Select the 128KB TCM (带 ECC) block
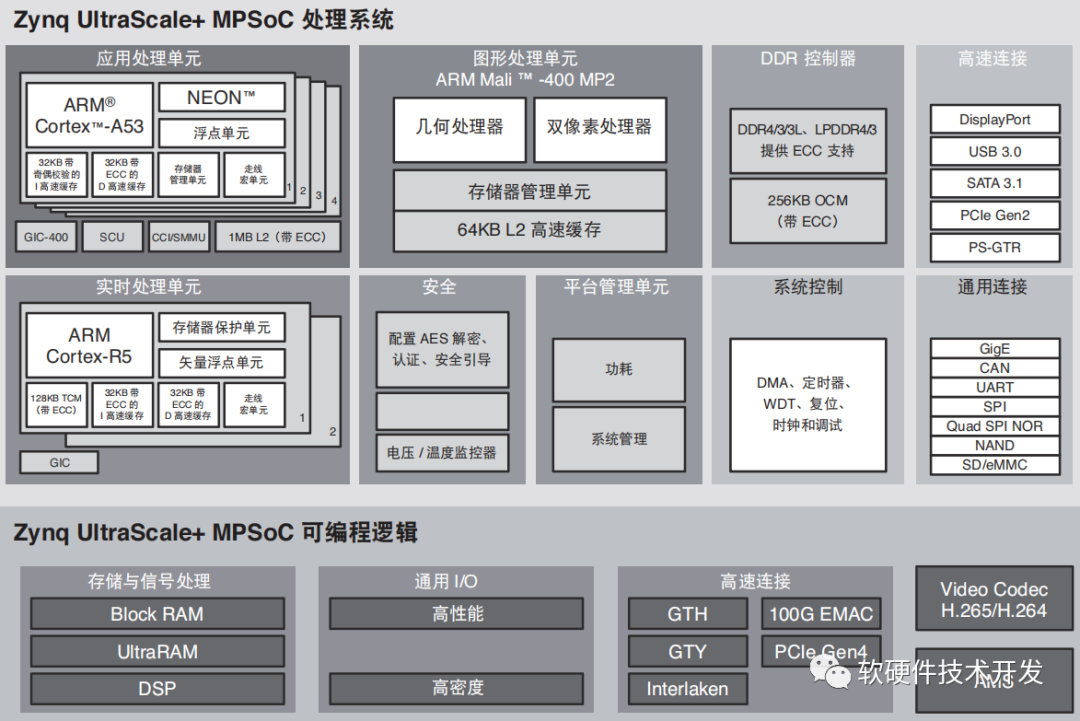 (x=56, y=405)
